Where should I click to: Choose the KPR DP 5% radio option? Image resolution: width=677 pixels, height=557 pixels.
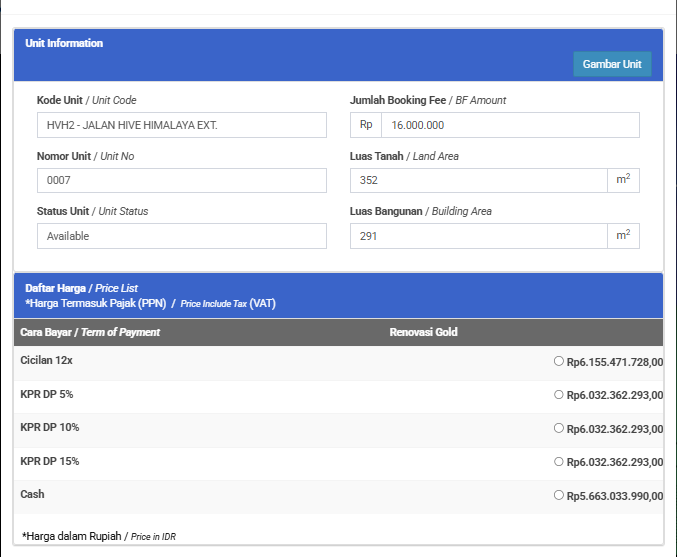point(559,395)
